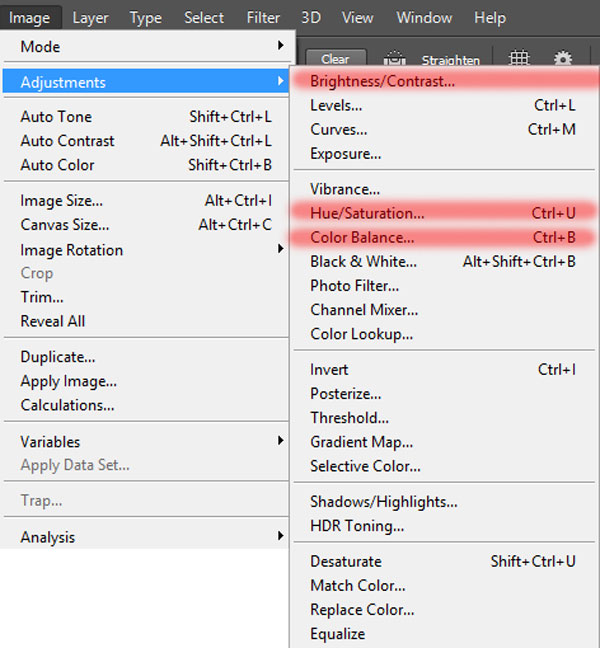Expand the Mode submenu arrow
Image resolution: width=600 pixels, height=648 pixels.
(x=281, y=45)
